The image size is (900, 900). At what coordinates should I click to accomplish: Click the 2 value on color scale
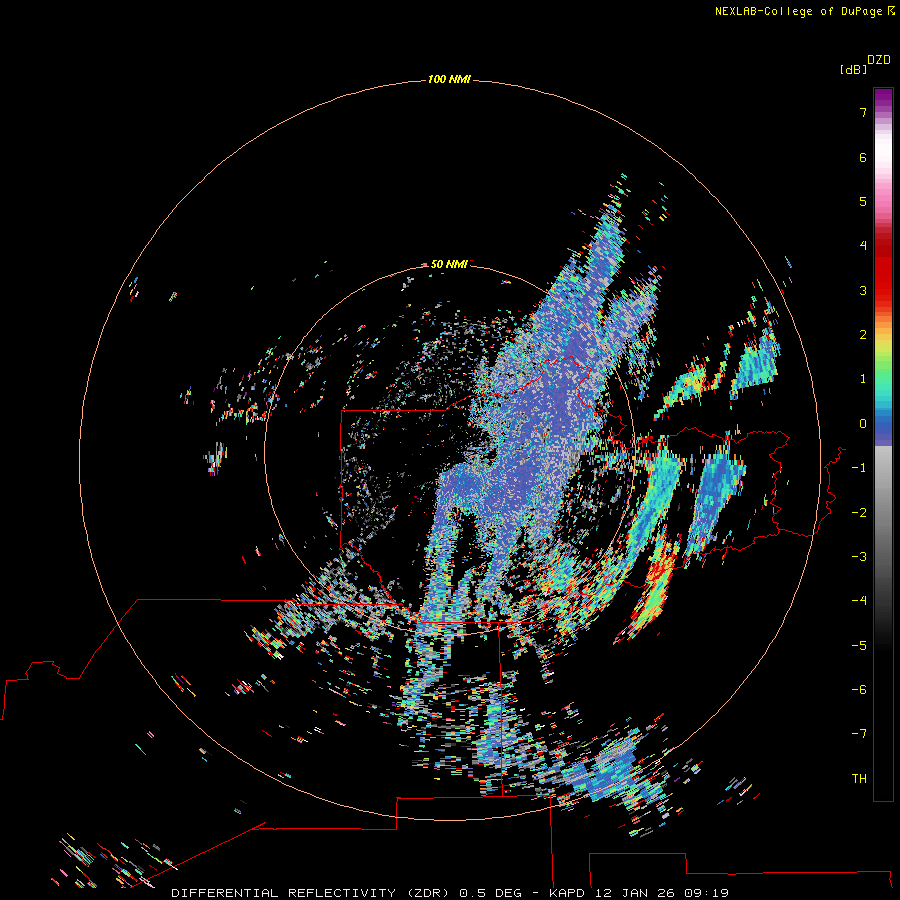pyautogui.click(x=863, y=335)
